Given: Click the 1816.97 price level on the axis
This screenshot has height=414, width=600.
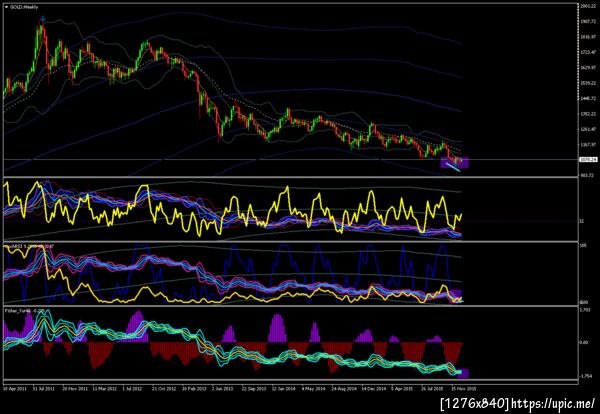Looking at the screenshot, I should tap(589, 37).
